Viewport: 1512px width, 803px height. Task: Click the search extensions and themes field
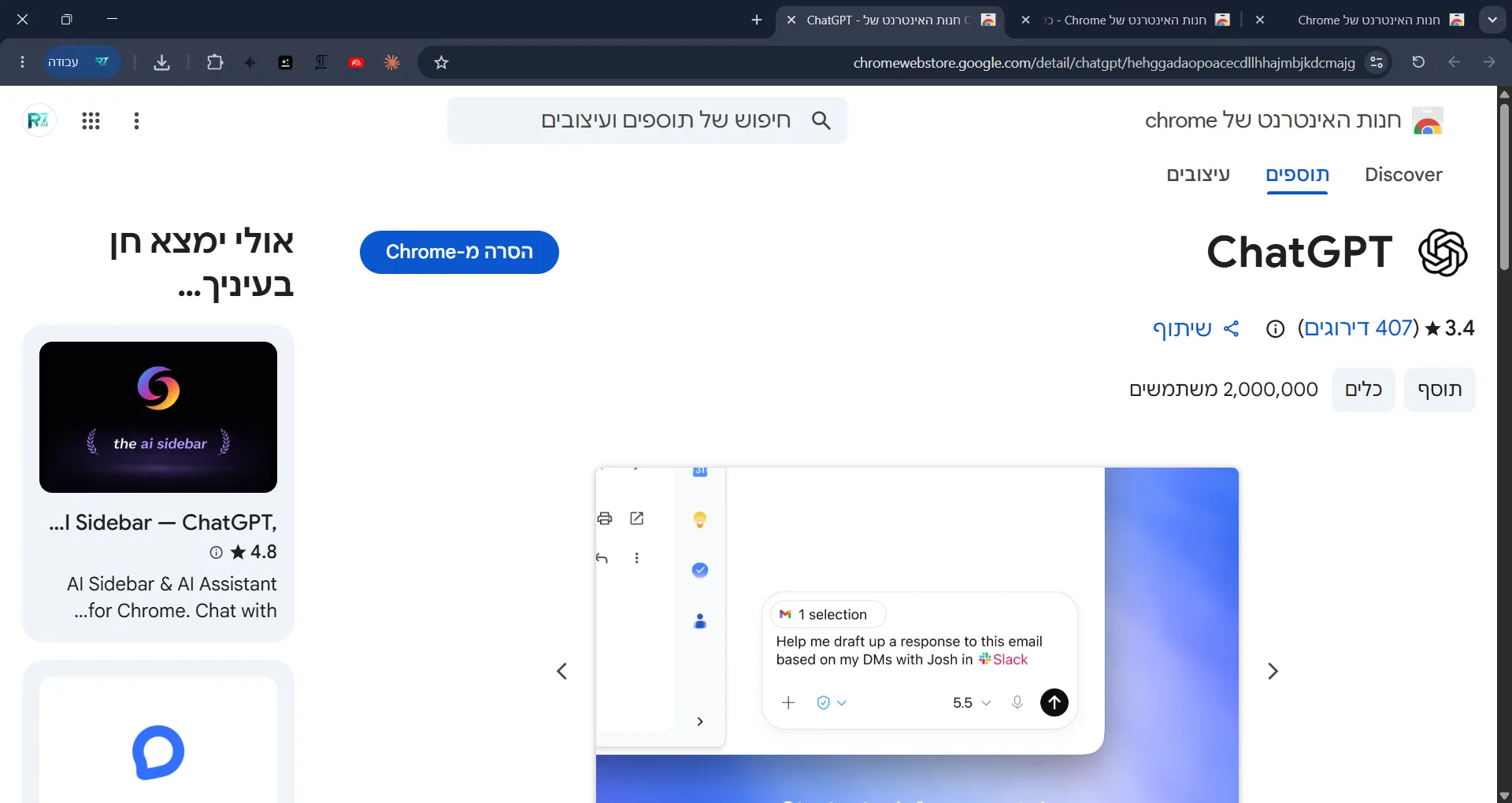[x=647, y=120]
